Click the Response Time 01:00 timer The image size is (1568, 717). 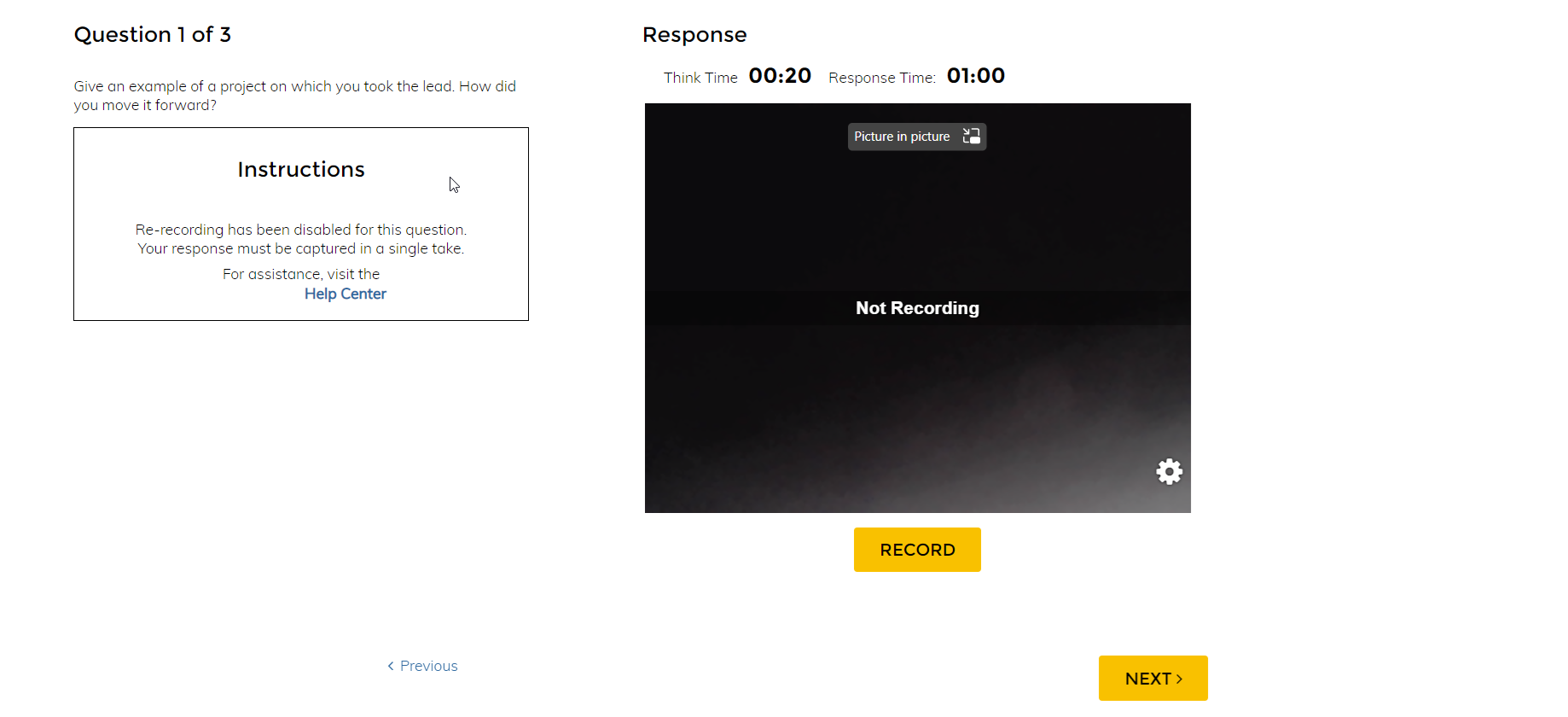pyautogui.click(x=975, y=76)
